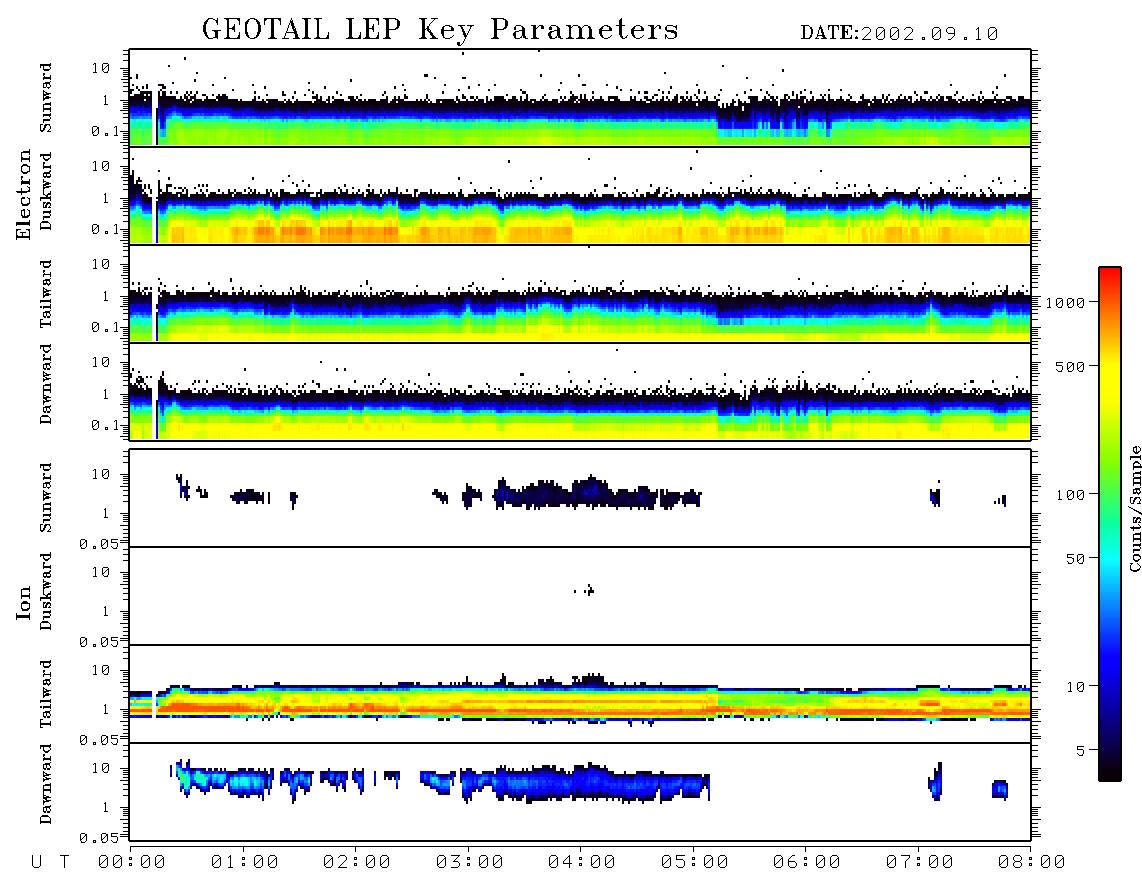Click the 0.05 y-tick of Ion Dawnward panel
Screen dimensions: 1142x880
pos(99,838)
